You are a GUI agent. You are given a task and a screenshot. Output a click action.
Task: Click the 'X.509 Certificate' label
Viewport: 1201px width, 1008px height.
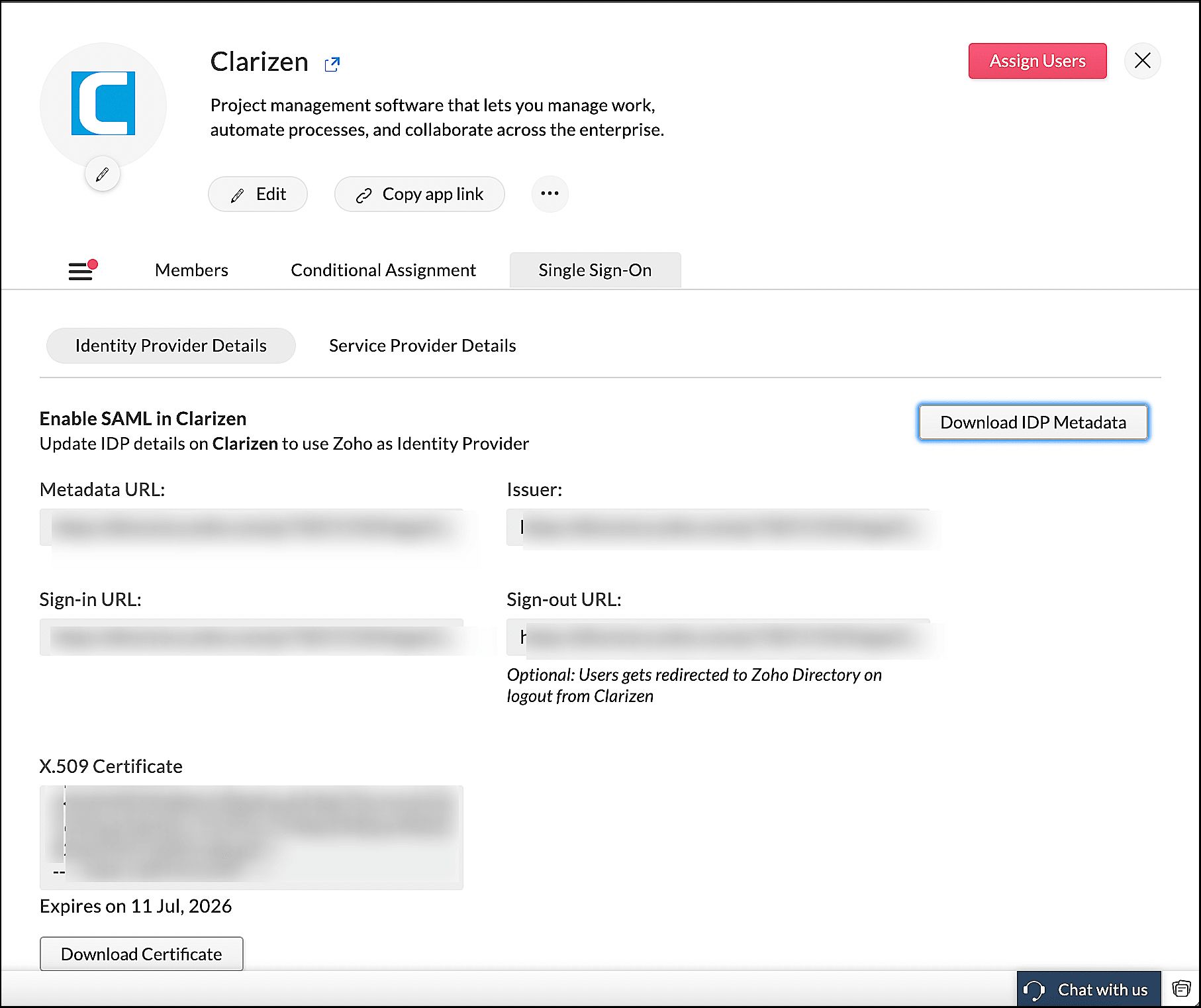click(111, 766)
